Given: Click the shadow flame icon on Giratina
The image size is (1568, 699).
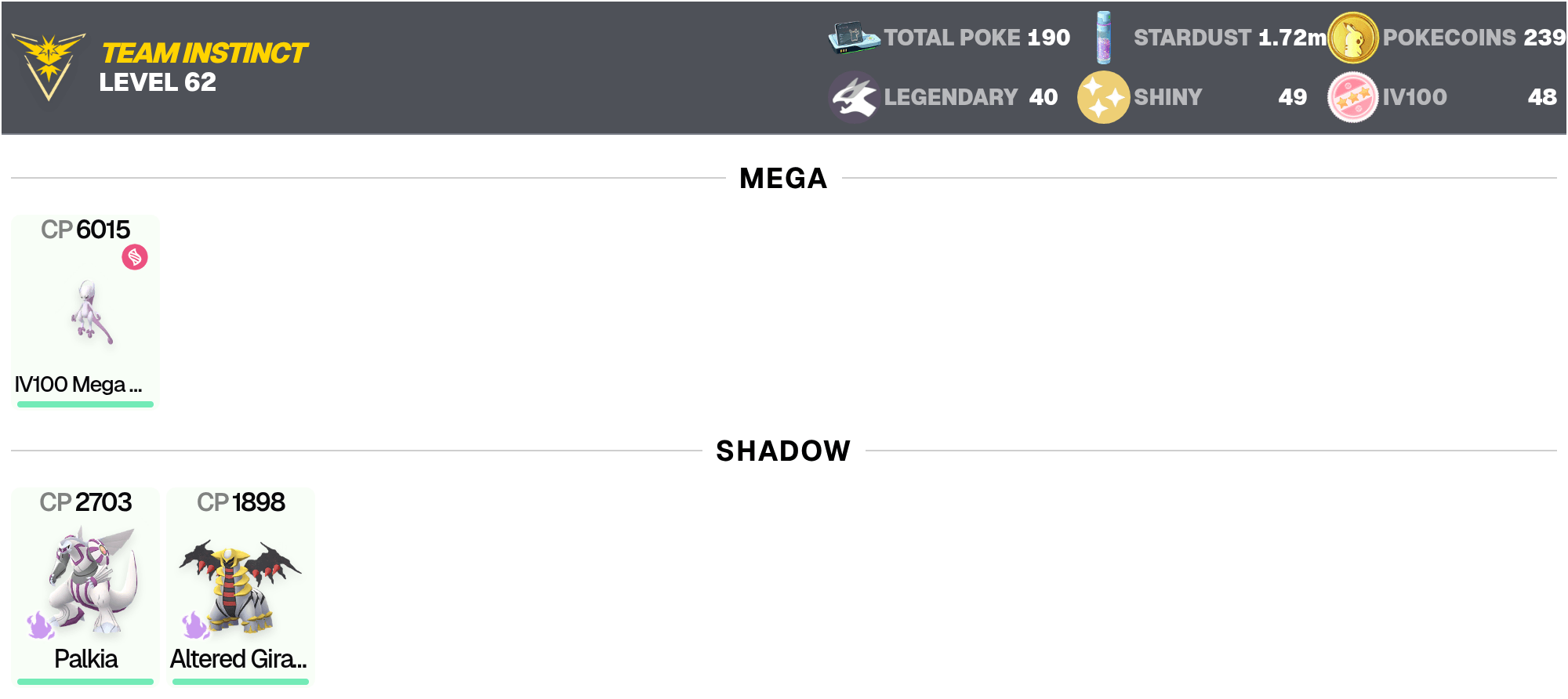Looking at the screenshot, I should pos(195,625).
